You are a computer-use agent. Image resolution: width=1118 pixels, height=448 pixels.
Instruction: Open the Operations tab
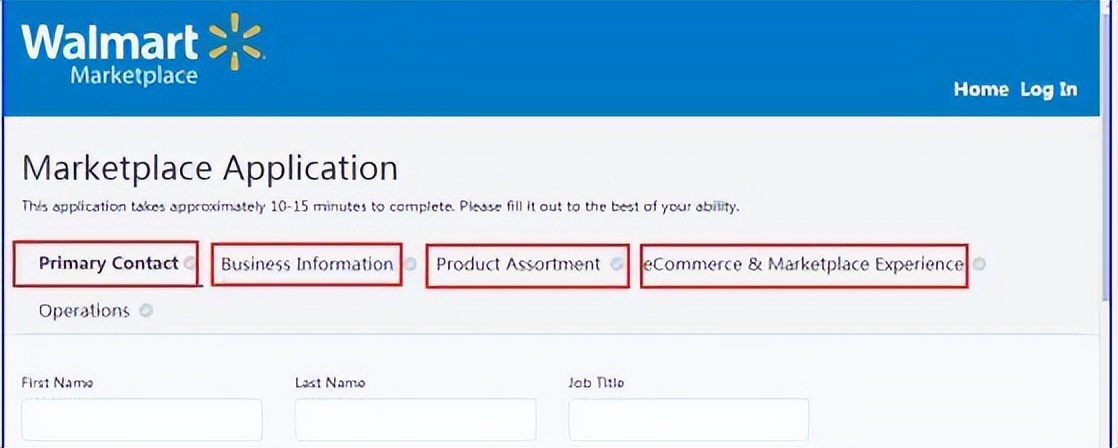84,311
